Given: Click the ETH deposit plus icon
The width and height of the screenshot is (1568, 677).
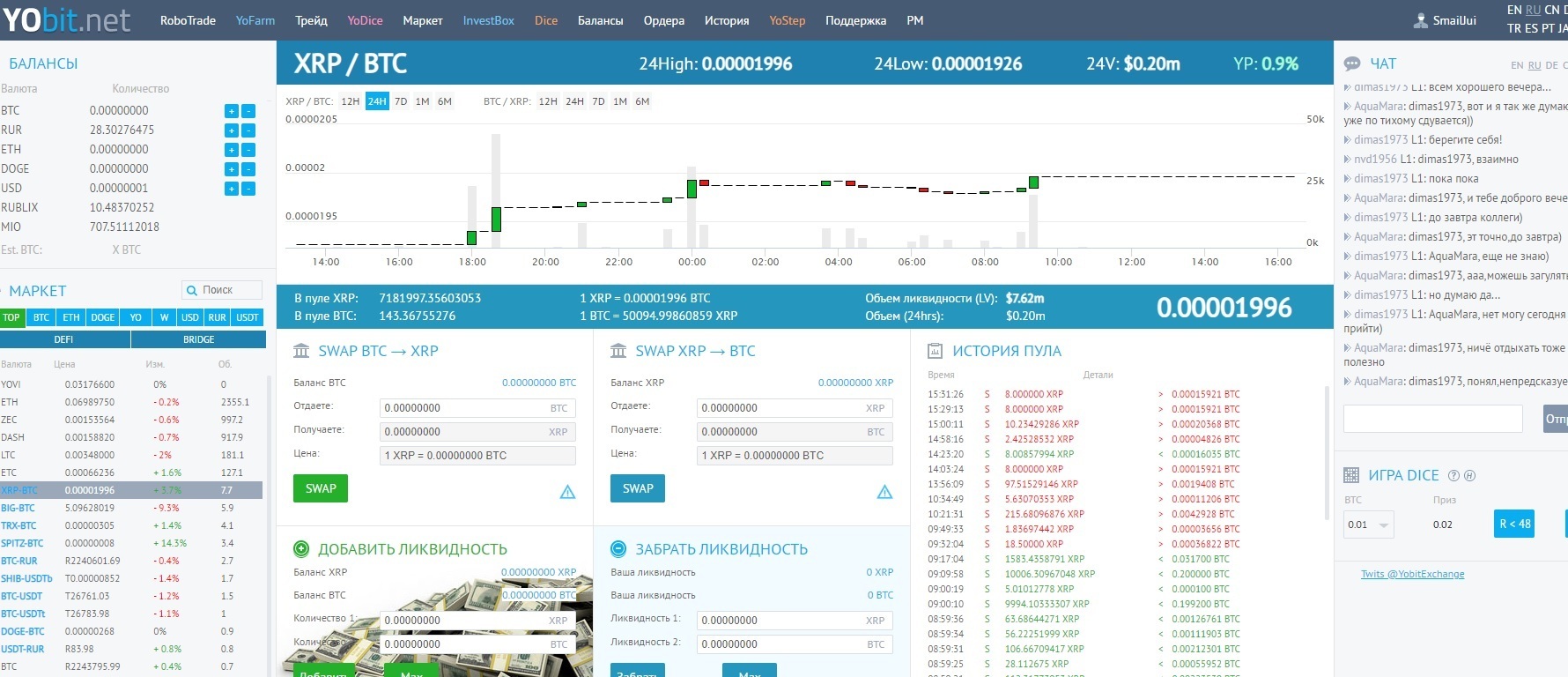Looking at the screenshot, I should click(x=231, y=150).
